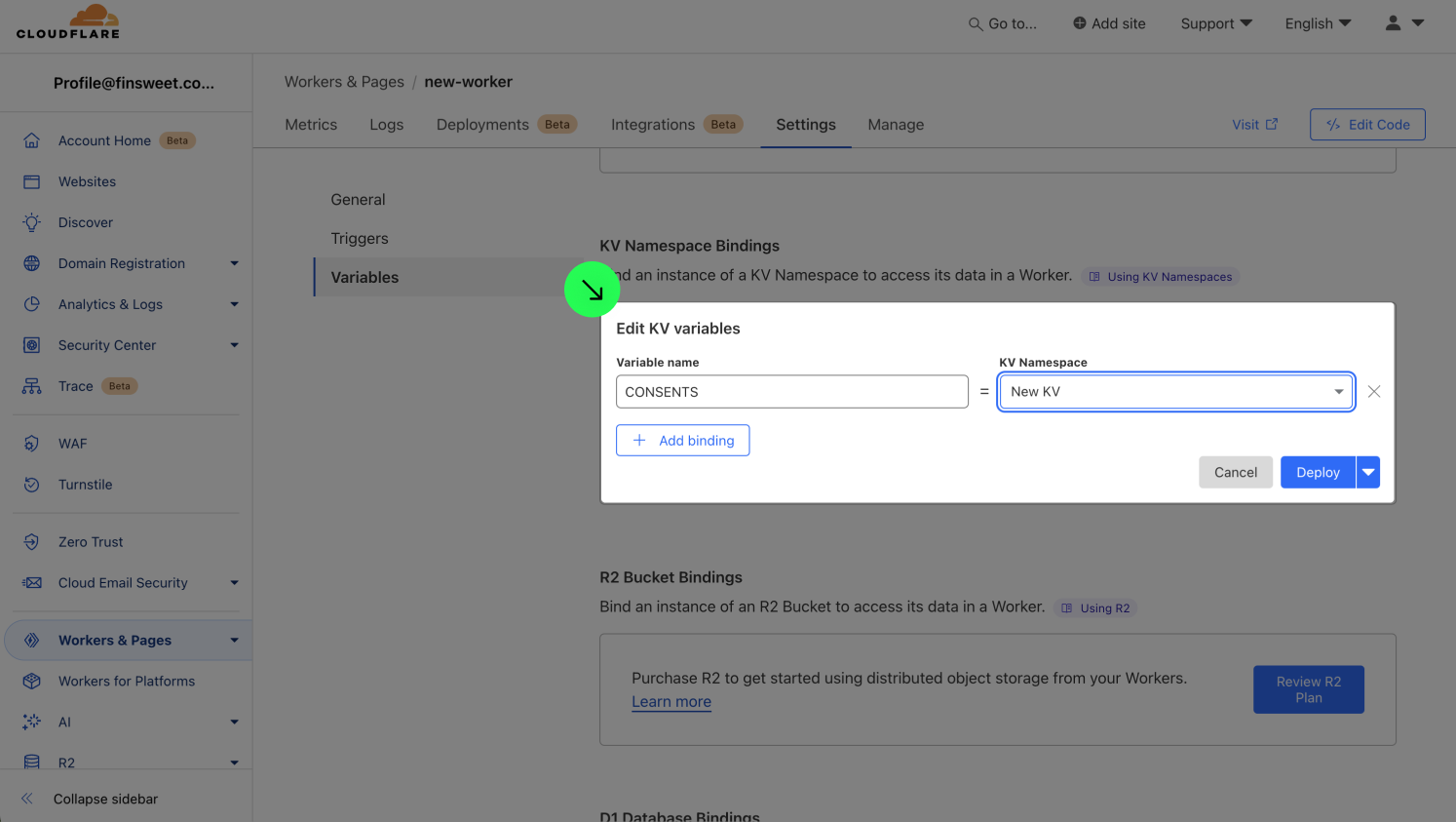Viewport: 1456px width, 822px height.
Task: Switch to the Deployments tab
Action: [x=507, y=125]
